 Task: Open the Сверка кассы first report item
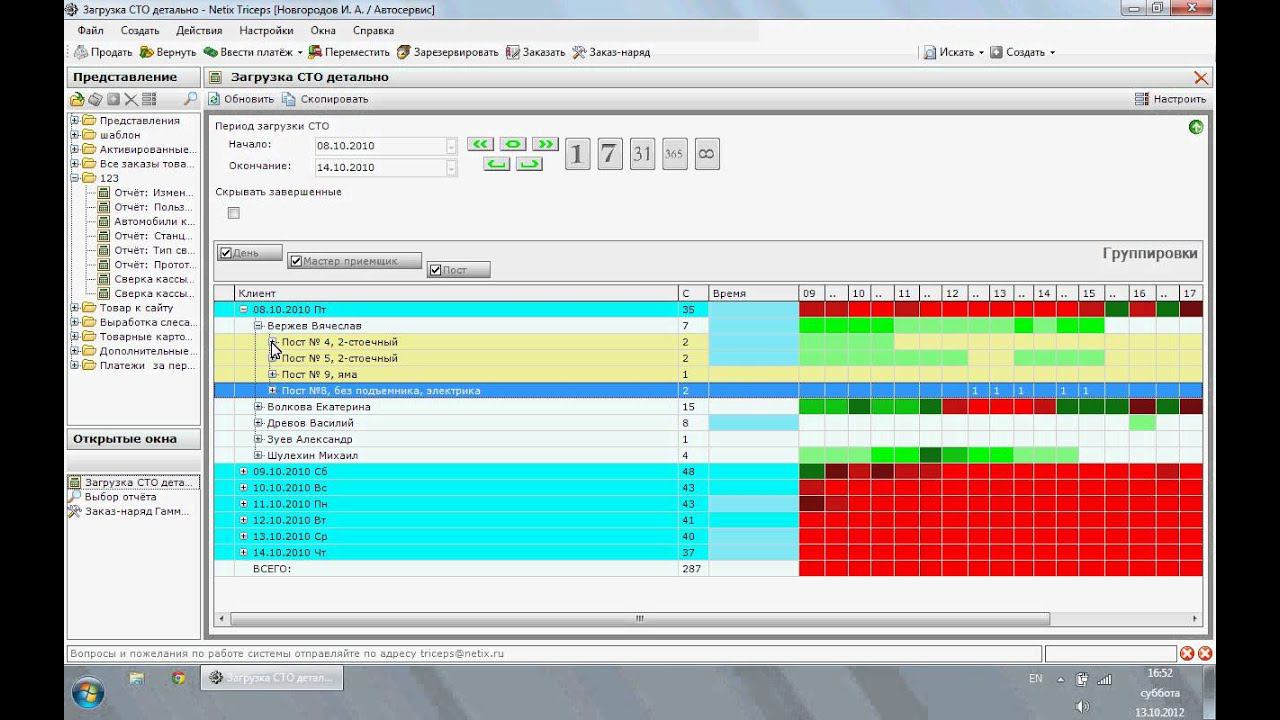pos(152,279)
